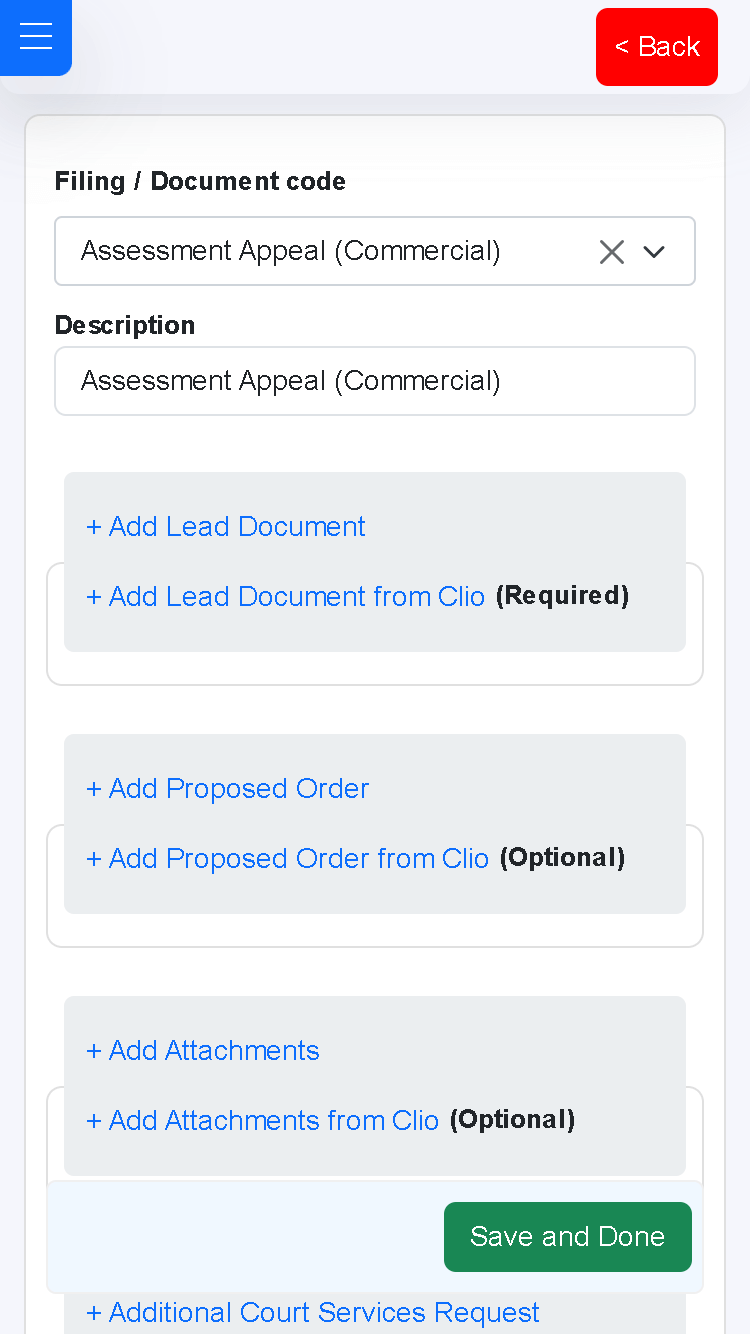
Task: Click + Add Proposed Order
Action: pos(227,789)
